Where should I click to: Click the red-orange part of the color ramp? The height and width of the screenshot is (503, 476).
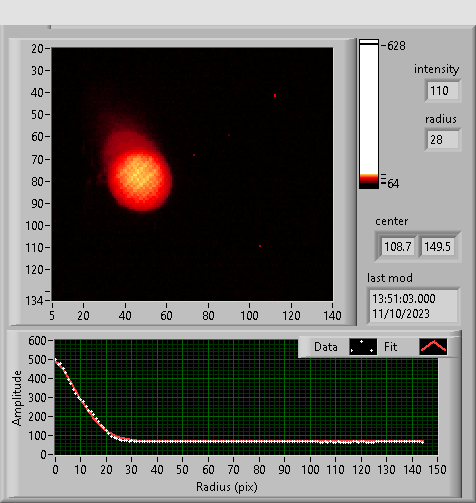click(x=369, y=178)
